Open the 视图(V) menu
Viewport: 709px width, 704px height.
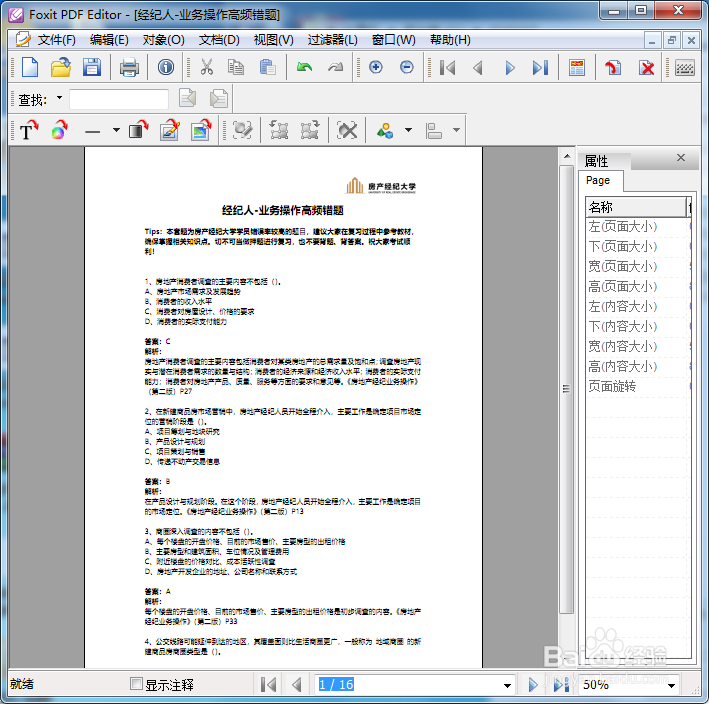[x=274, y=40]
